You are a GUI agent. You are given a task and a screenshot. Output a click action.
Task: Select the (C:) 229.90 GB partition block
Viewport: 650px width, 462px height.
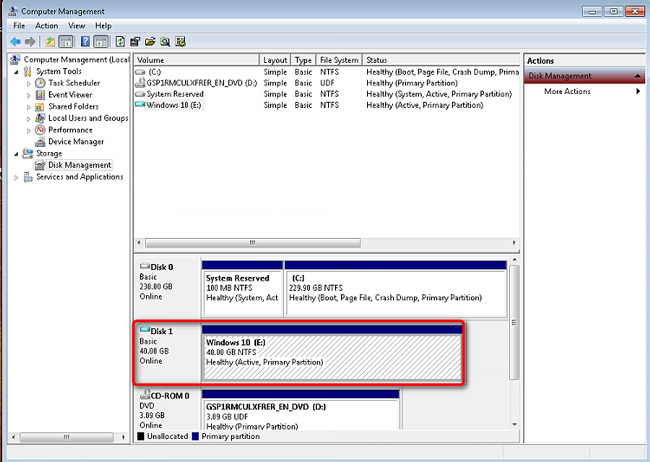coord(395,289)
